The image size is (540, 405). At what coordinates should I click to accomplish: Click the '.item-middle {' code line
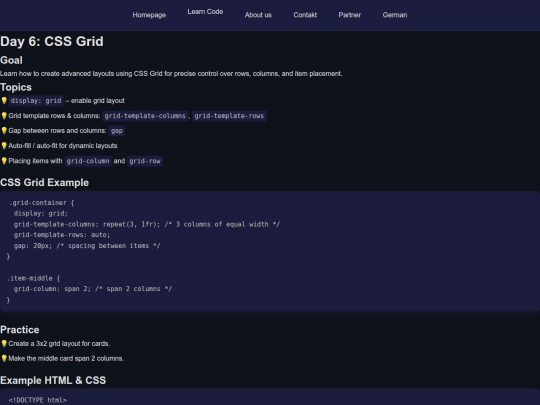34,278
